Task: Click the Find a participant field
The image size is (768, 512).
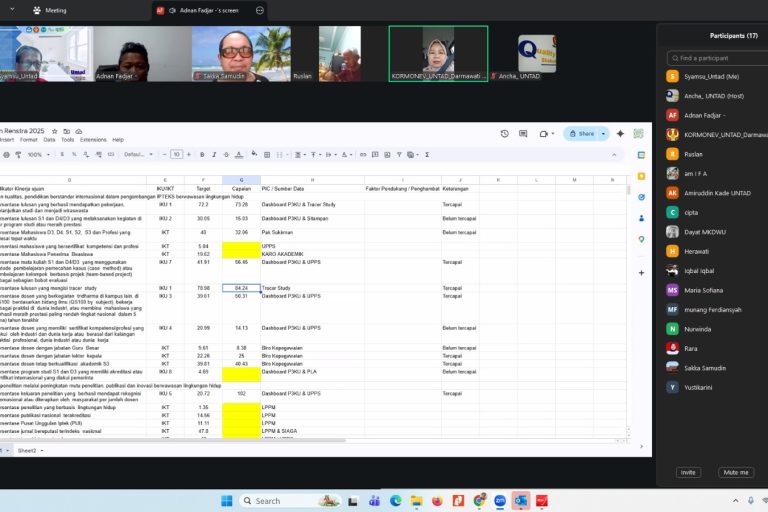Action: tap(718, 58)
